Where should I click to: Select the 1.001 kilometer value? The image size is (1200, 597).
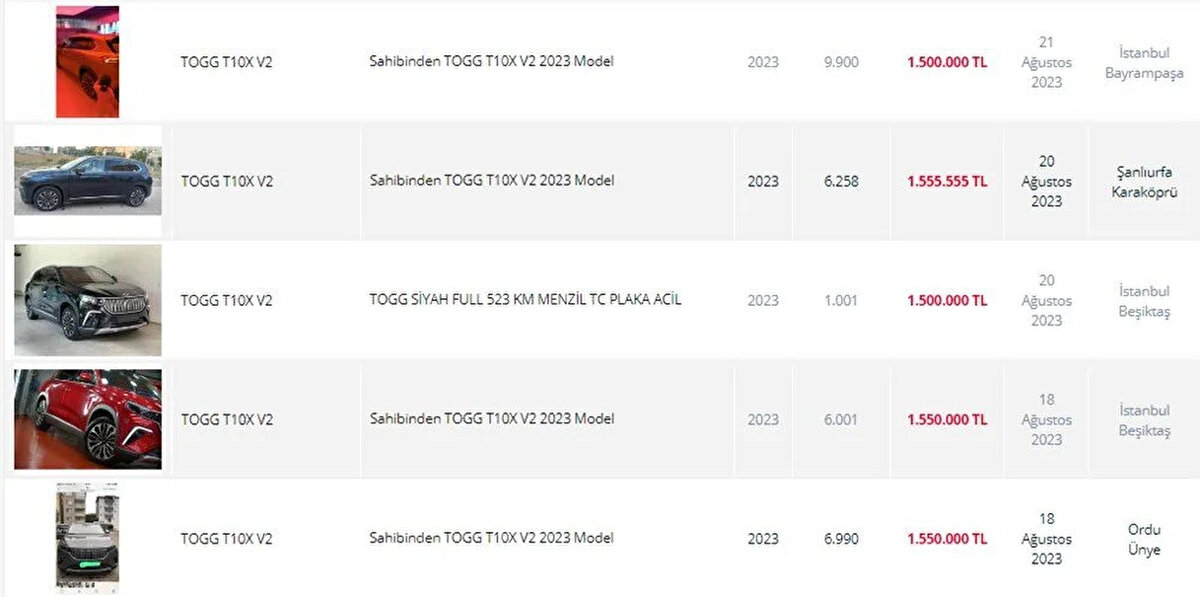pyautogui.click(x=841, y=300)
